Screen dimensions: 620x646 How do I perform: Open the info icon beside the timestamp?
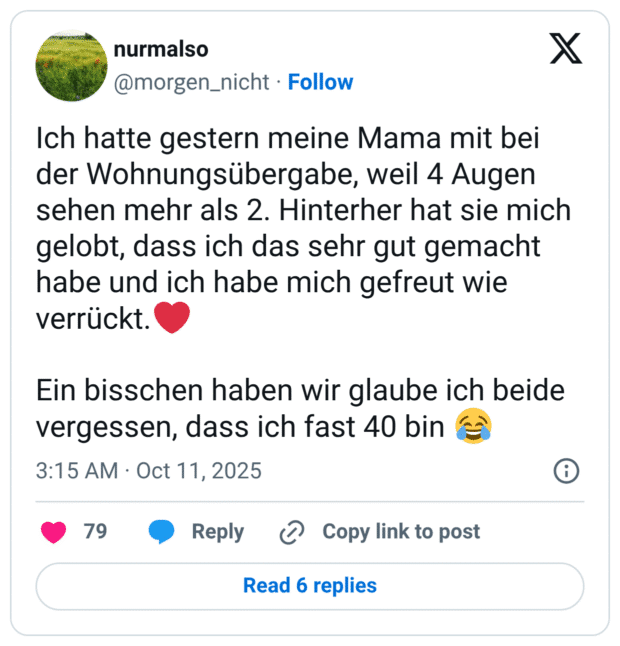click(565, 470)
